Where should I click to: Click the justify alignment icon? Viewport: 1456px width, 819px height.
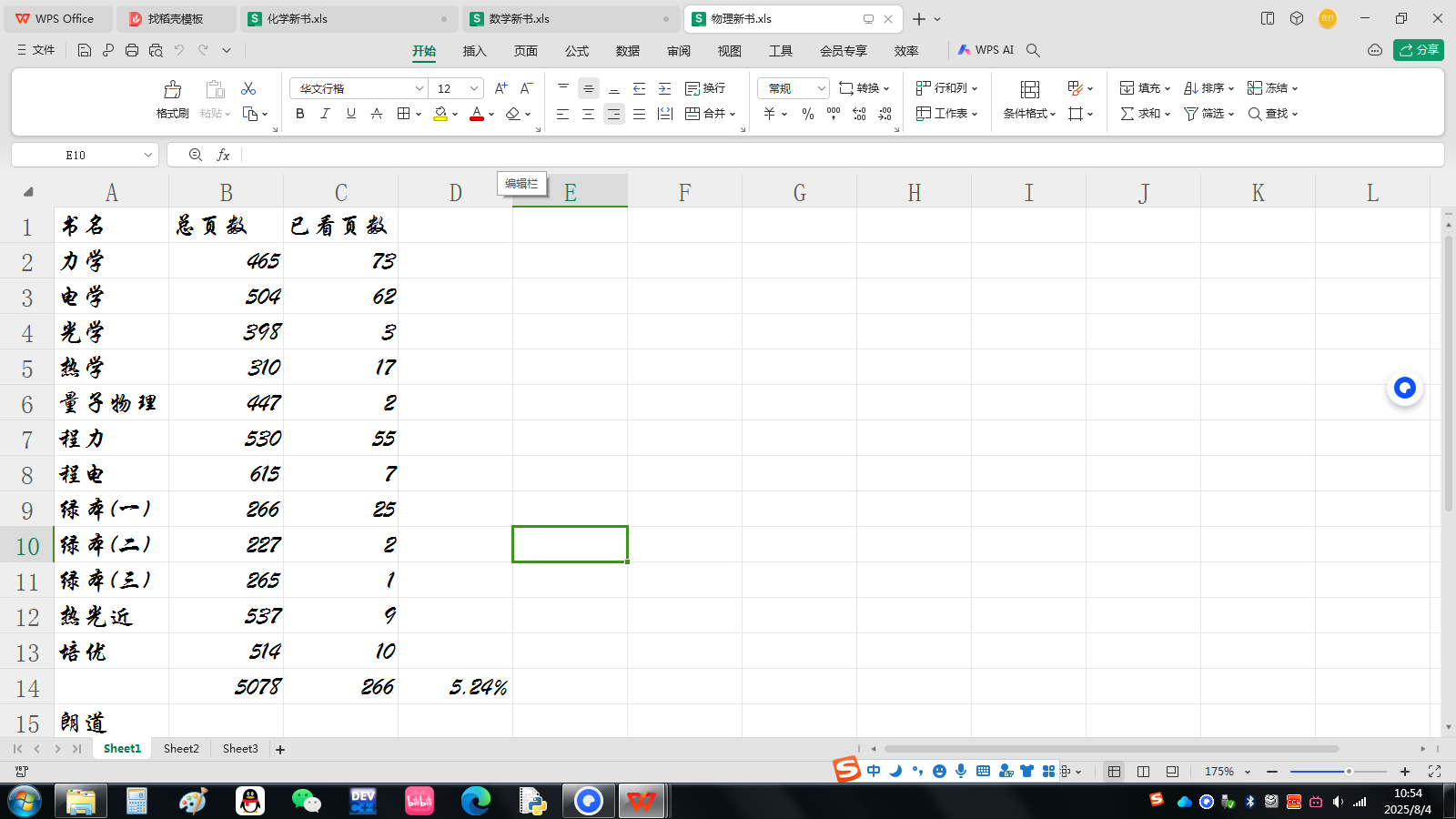[640, 114]
